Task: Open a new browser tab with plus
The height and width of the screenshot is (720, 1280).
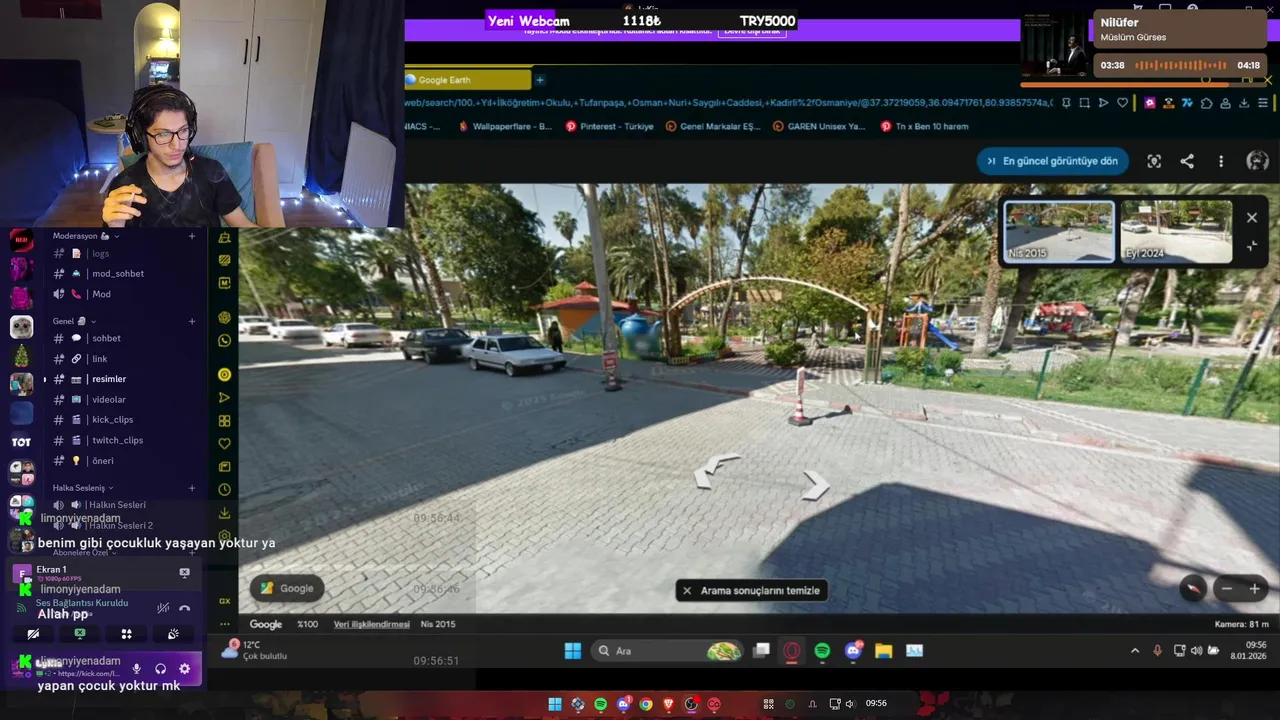Action: pos(539,80)
